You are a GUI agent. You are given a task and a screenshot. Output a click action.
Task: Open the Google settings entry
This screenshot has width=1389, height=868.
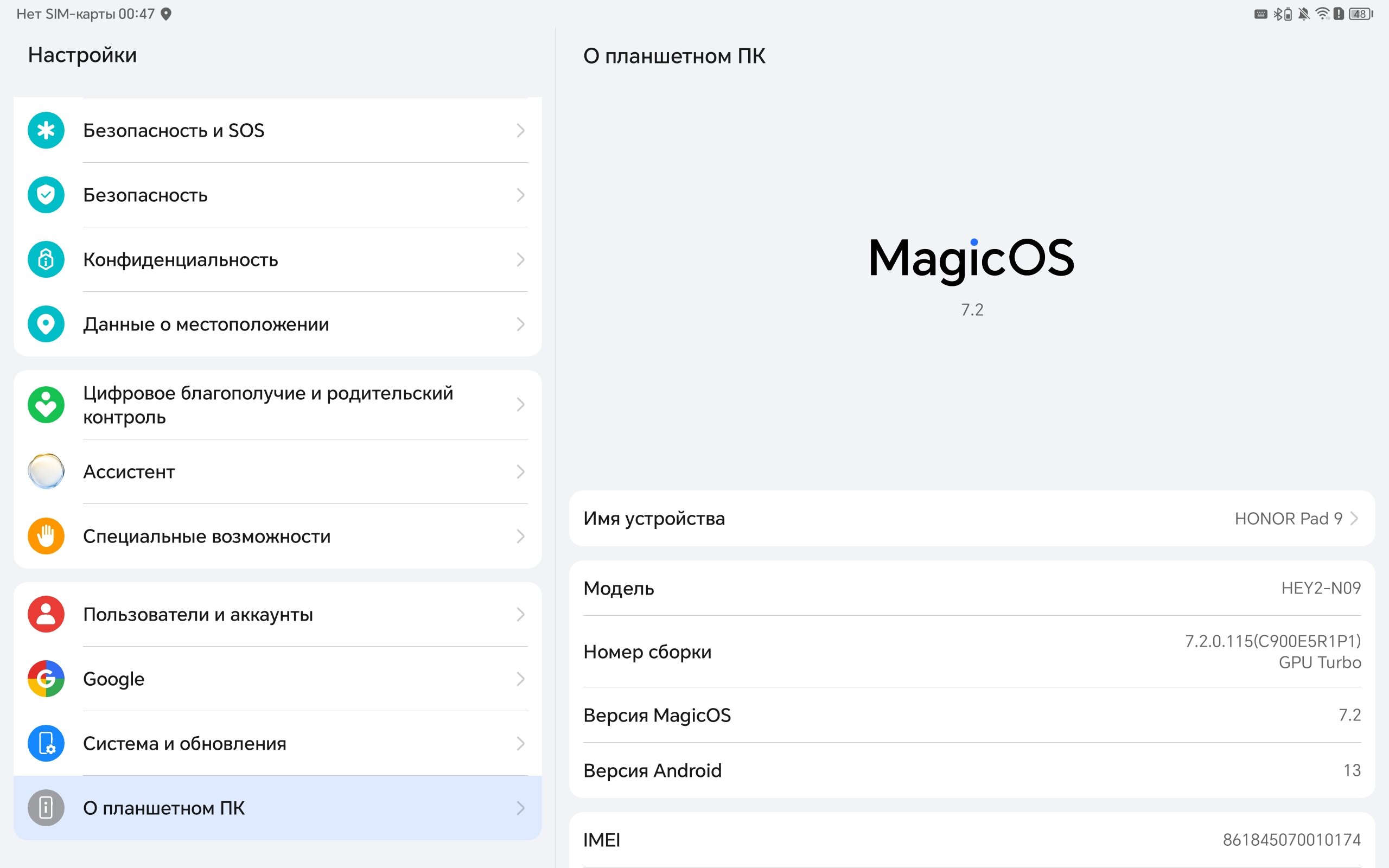[x=278, y=679]
